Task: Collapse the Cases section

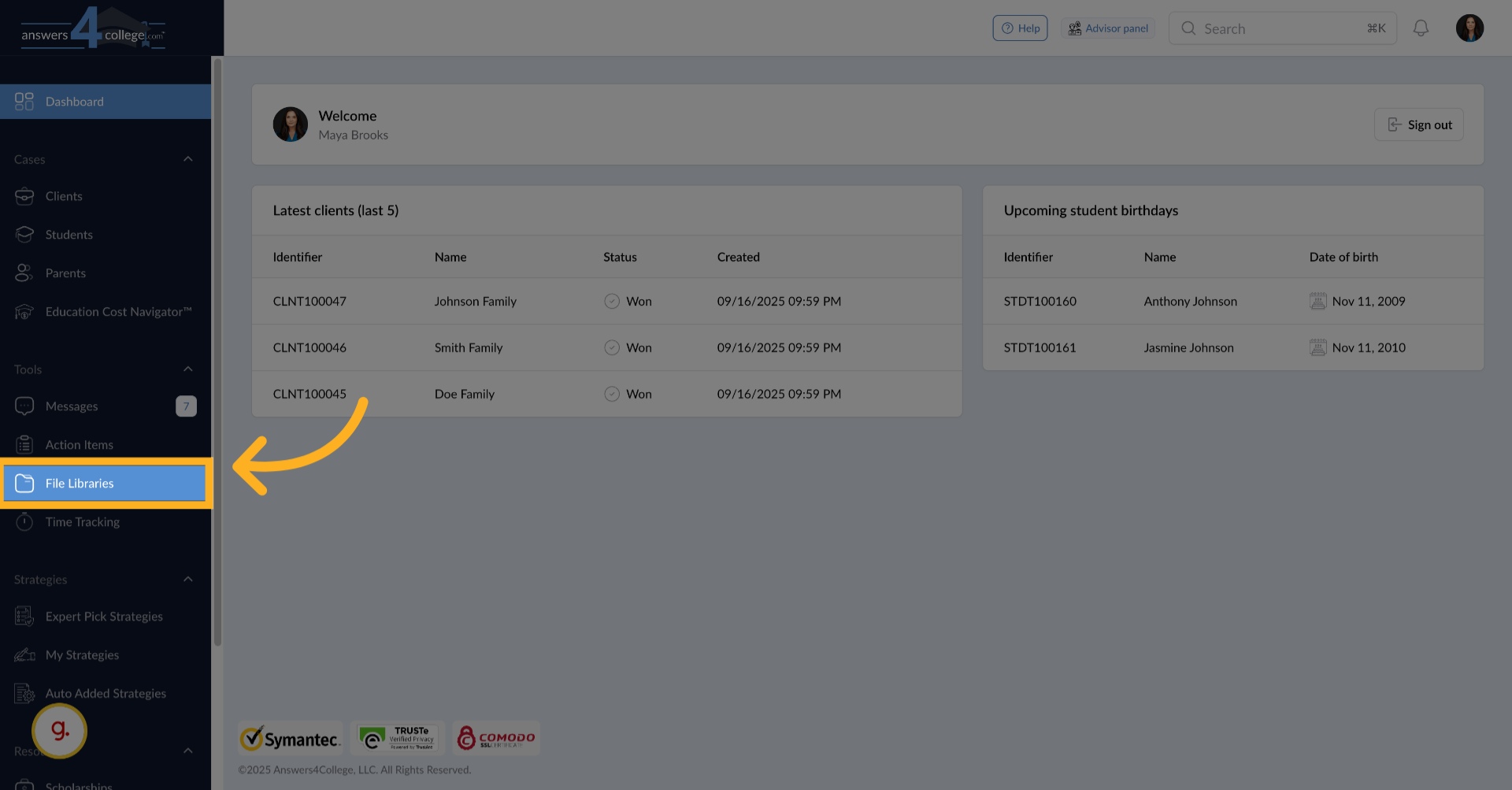Action: click(188, 158)
